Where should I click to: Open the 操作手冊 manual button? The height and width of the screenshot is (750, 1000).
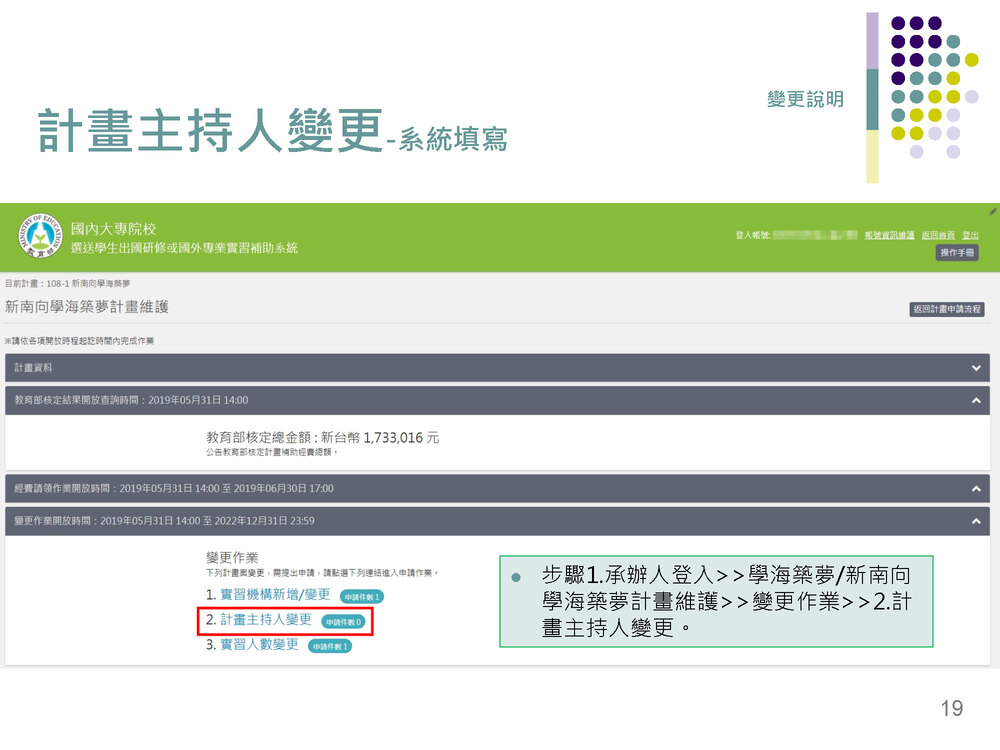957,253
